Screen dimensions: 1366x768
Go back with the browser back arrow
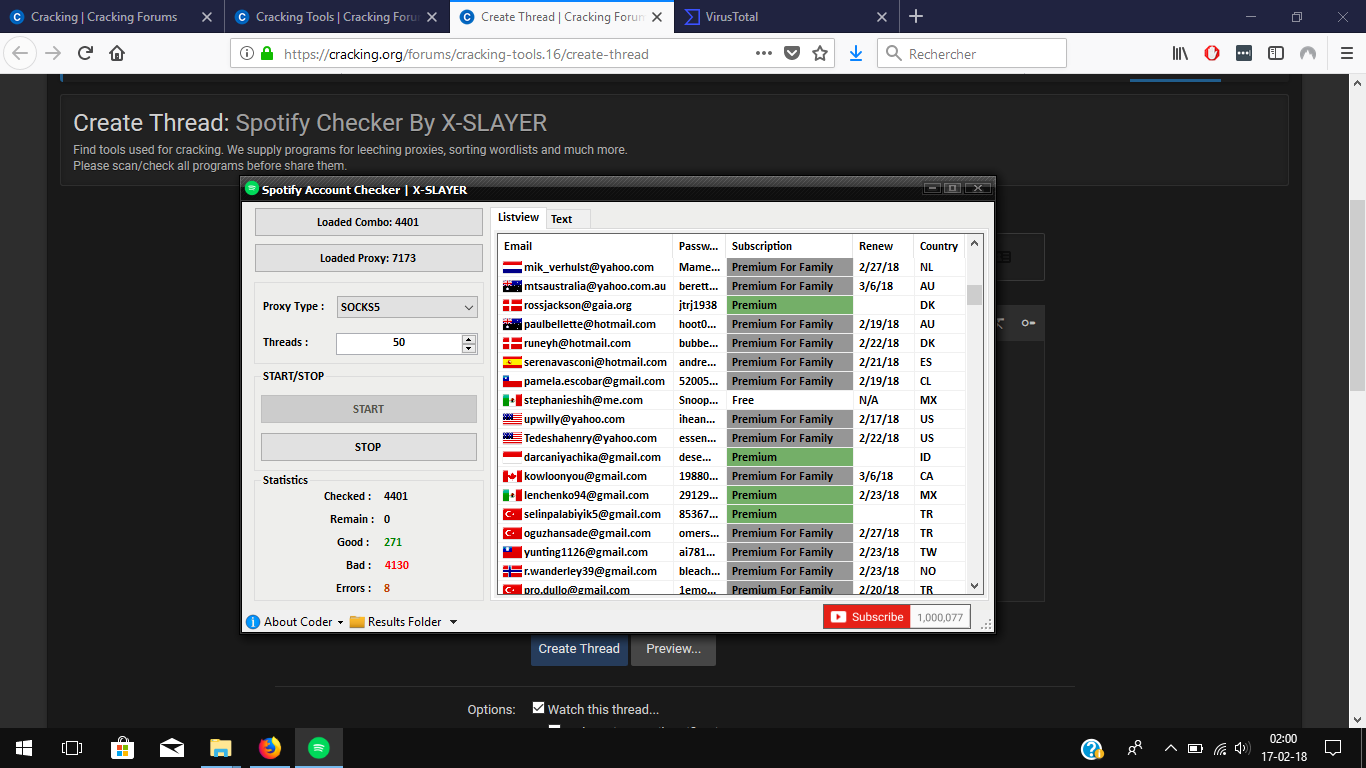pyautogui.click(x=22, y=54)
